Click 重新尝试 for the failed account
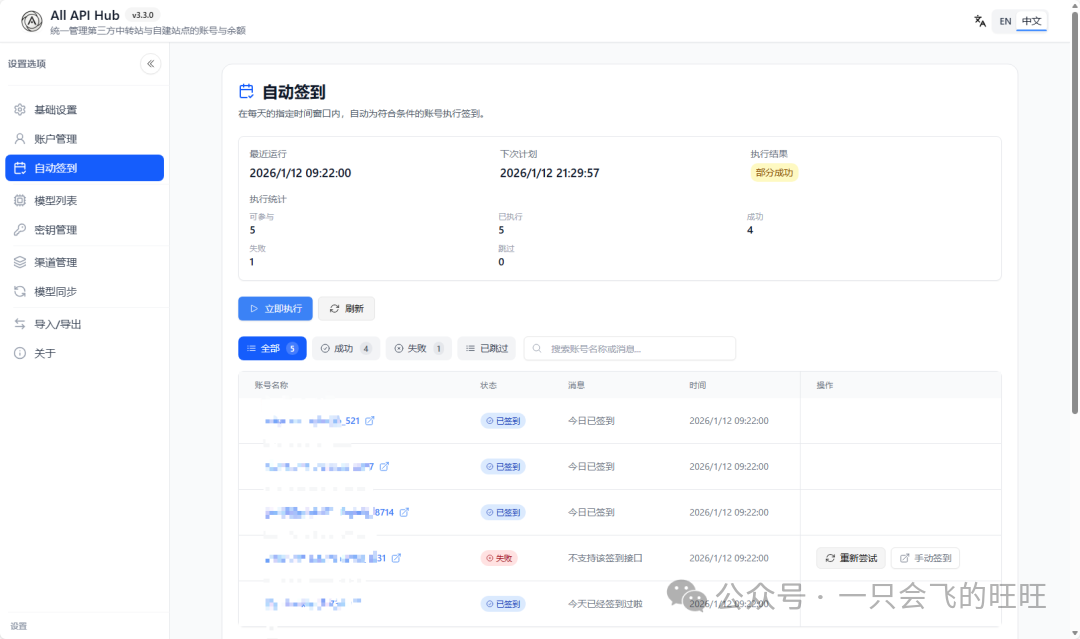The width and height of the screenshot is (1080, 639). [x=850, y=558]
